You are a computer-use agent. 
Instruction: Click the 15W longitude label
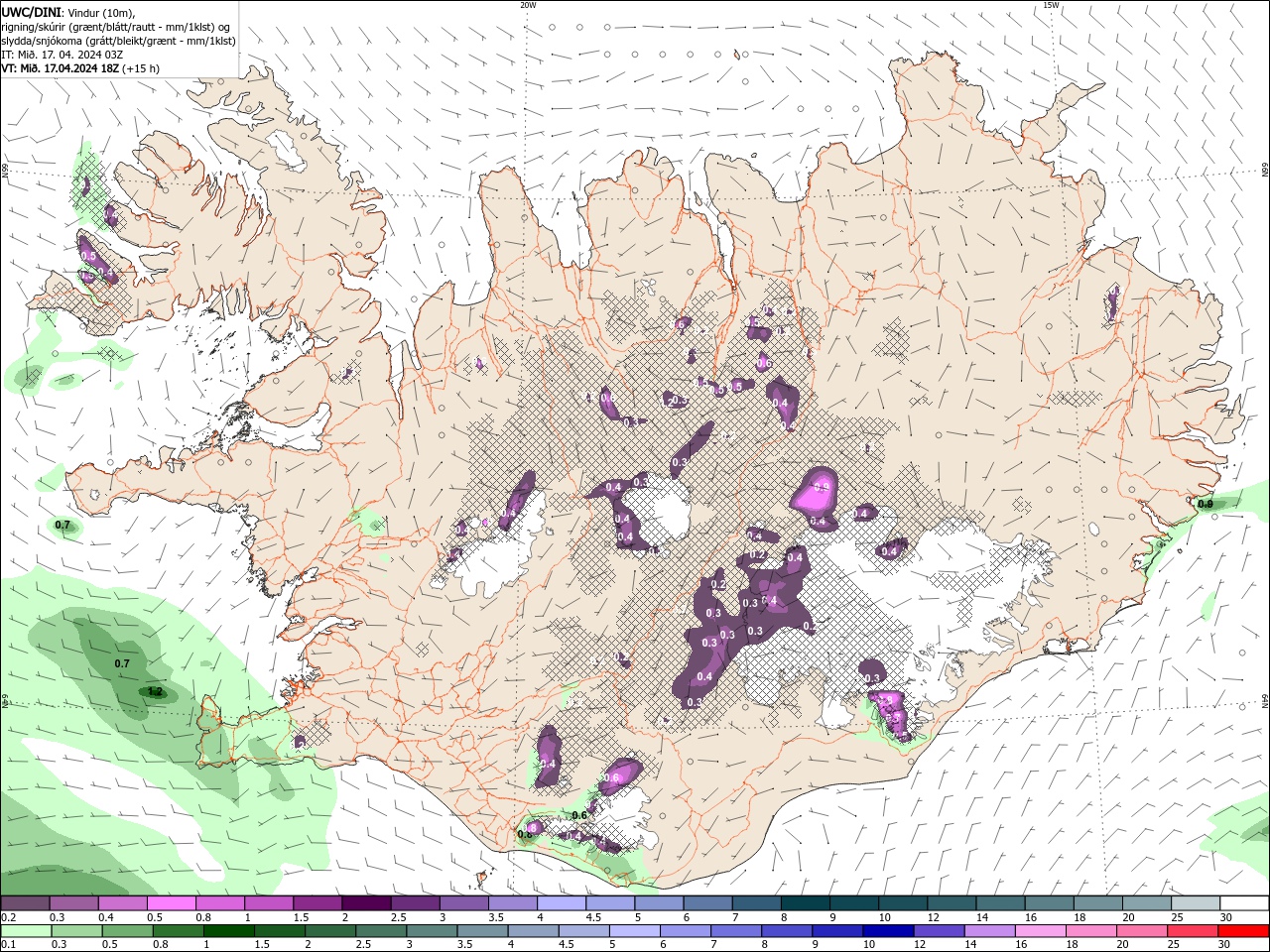[1052, 5]
